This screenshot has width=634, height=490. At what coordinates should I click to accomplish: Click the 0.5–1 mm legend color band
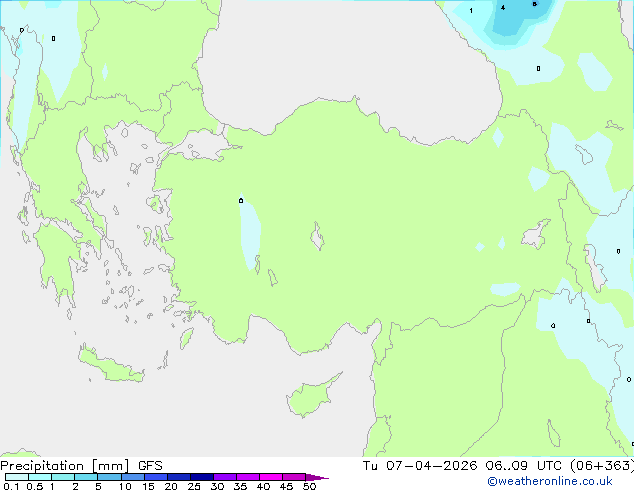(40, 477)
